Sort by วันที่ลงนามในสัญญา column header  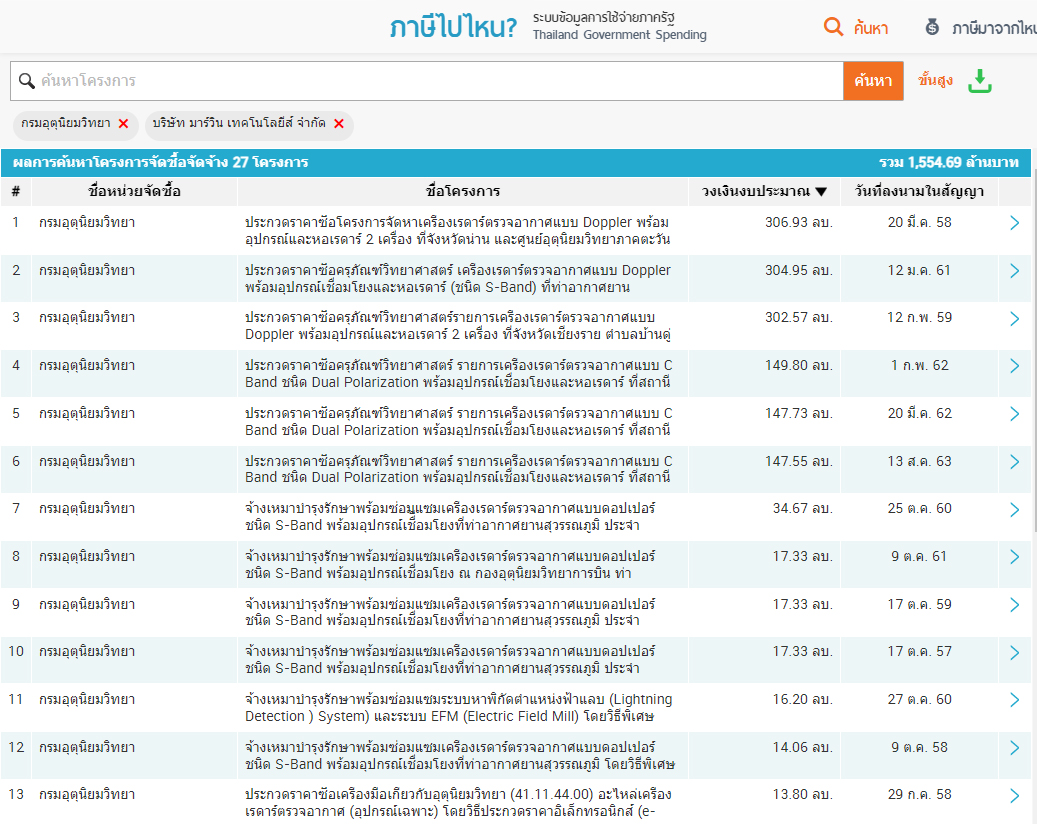pyautogui.click(x=919, y=191)
